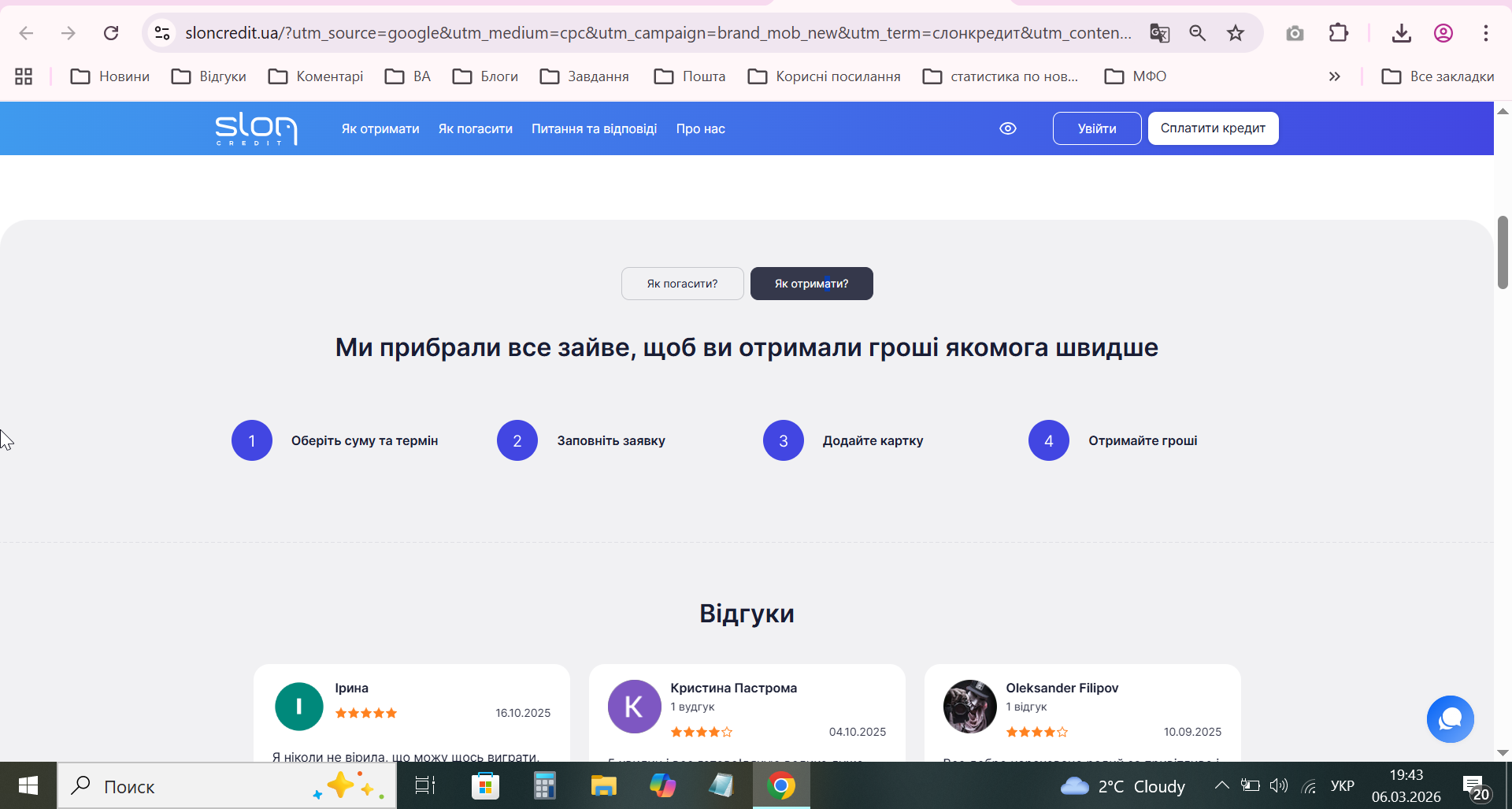Bookmark this page with star icon
This screenshot has height=809, width=1512.
click(x=1236, y=33)
